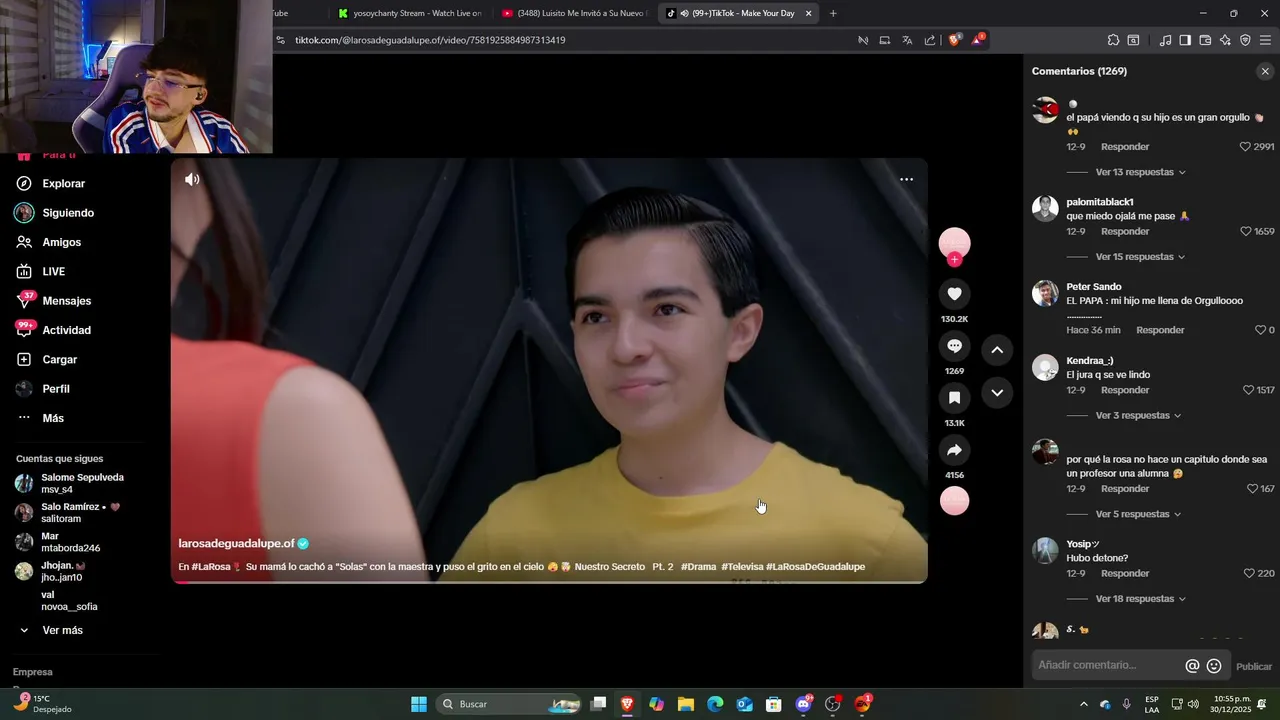
Task: Follow creator via the plus badge on avatar
Action: tap(955, 260)
